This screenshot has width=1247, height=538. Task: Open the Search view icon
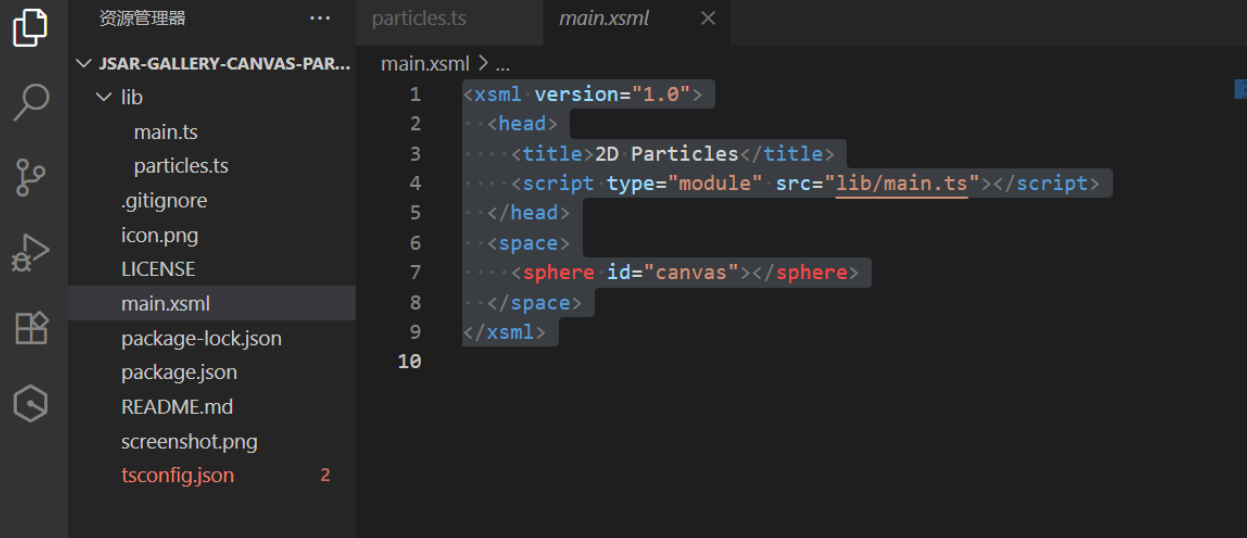[x=31, y=102]
